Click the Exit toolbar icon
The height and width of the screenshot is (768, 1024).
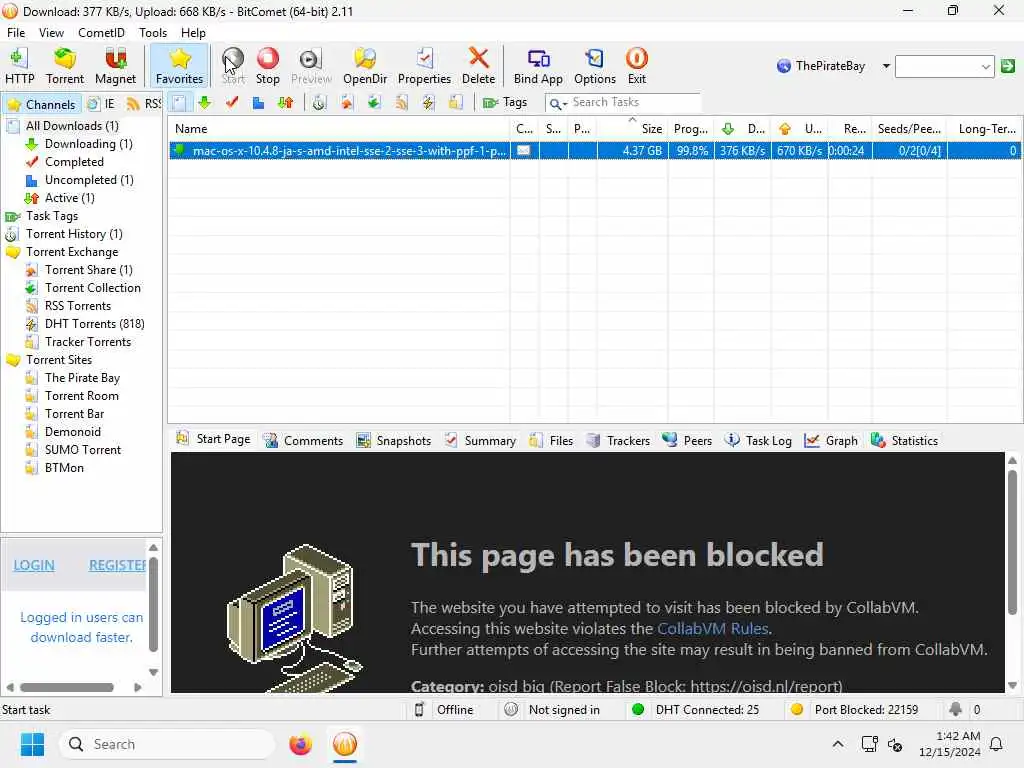(636, 66)
